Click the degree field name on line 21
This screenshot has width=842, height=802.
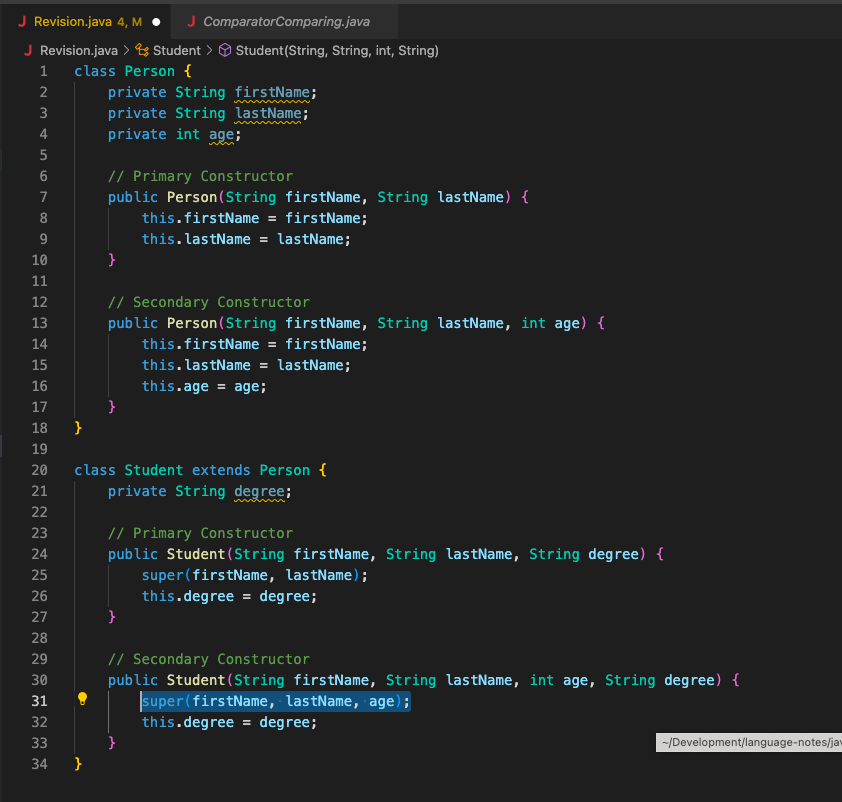point(259,491)
